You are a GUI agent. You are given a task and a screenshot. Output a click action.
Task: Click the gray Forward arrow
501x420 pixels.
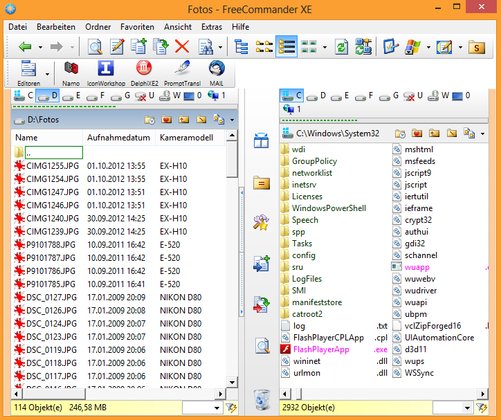pyautogui.click(x=56, y=47)
